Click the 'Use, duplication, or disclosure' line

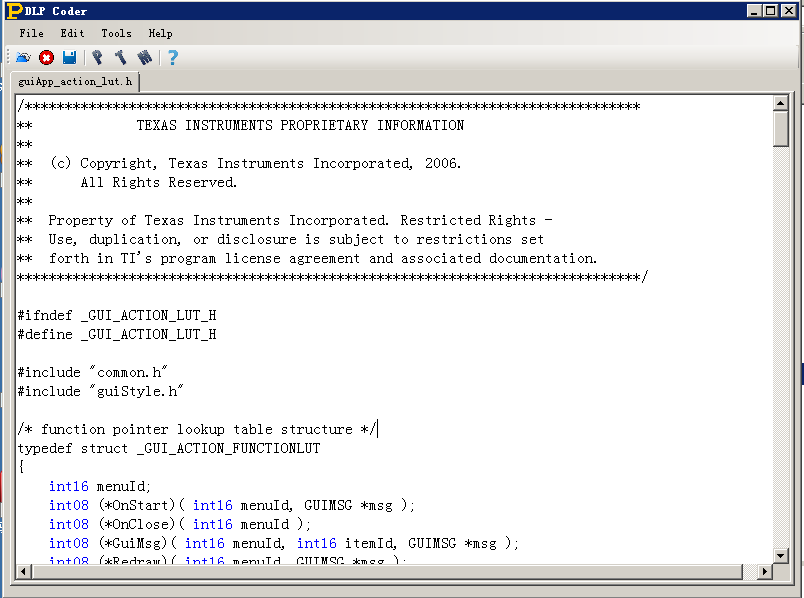(280, 240)
